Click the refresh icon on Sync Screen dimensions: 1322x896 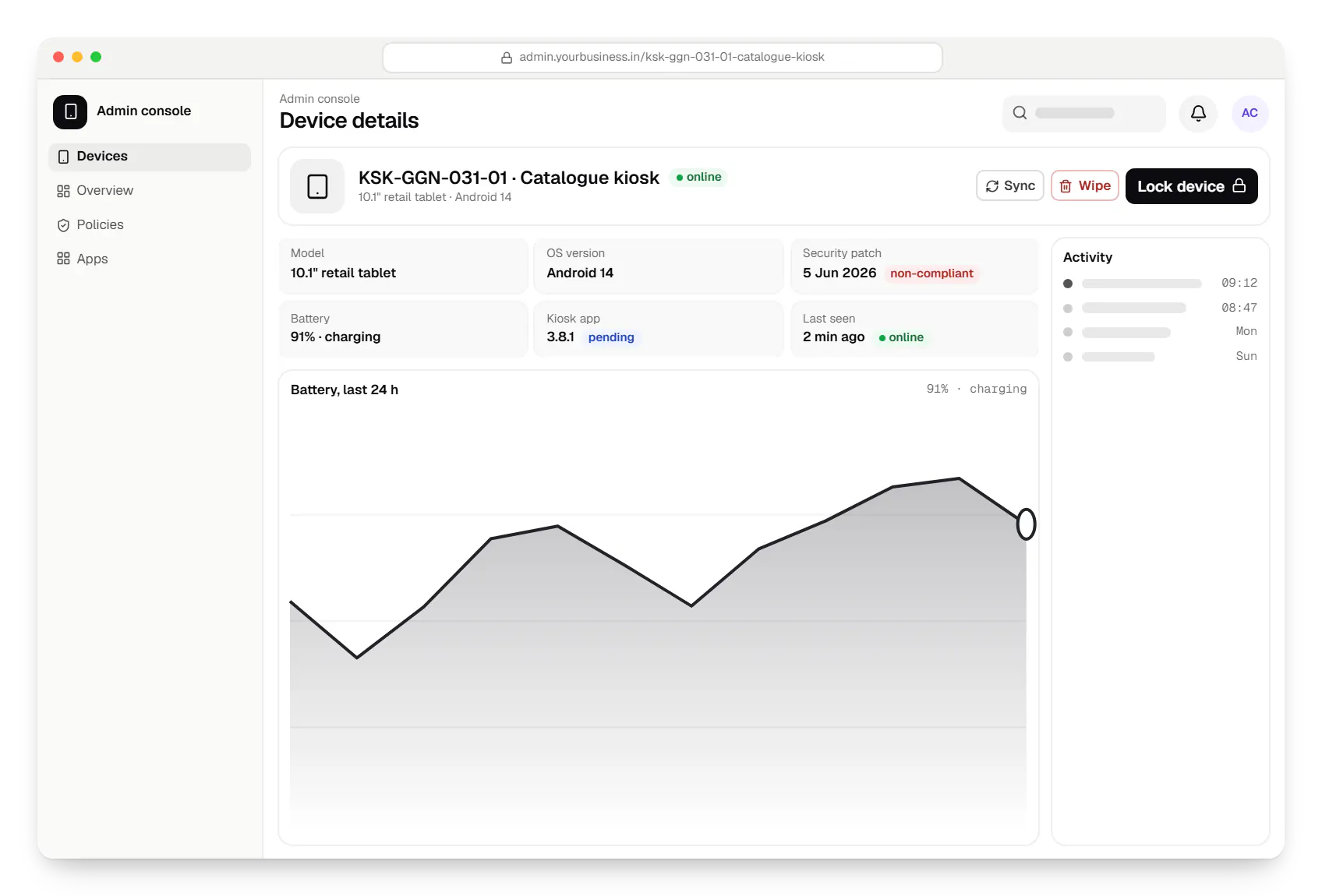coord(991,186)
